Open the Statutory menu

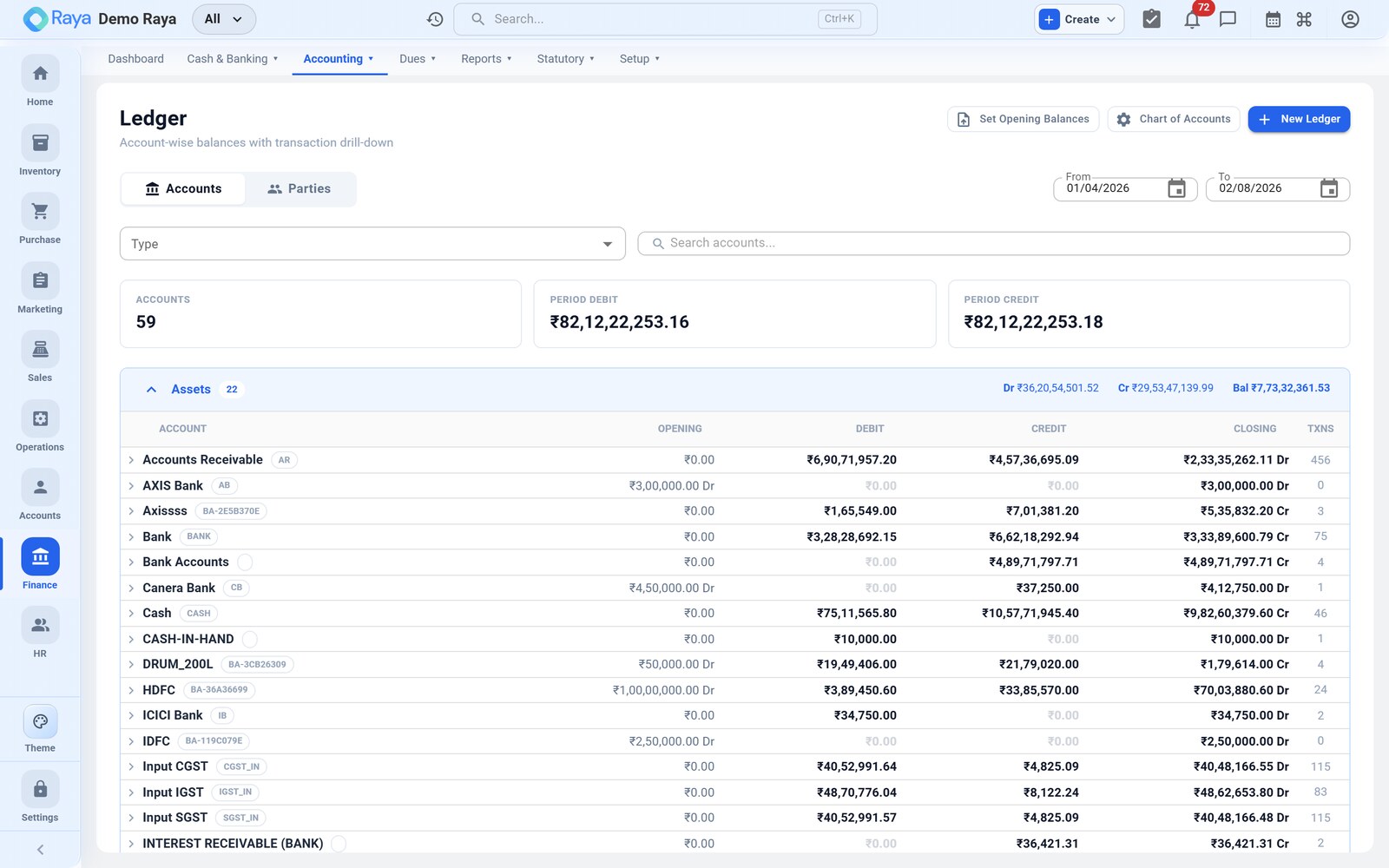(565, 59)
